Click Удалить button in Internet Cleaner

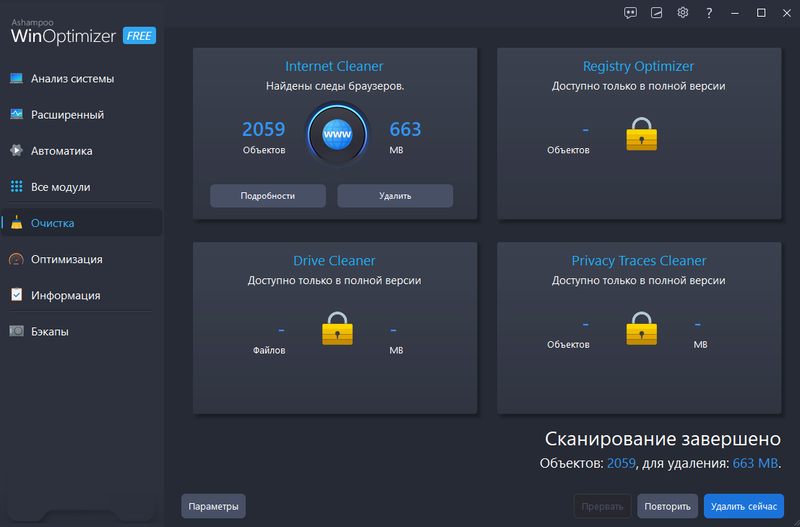coord(395,196)
